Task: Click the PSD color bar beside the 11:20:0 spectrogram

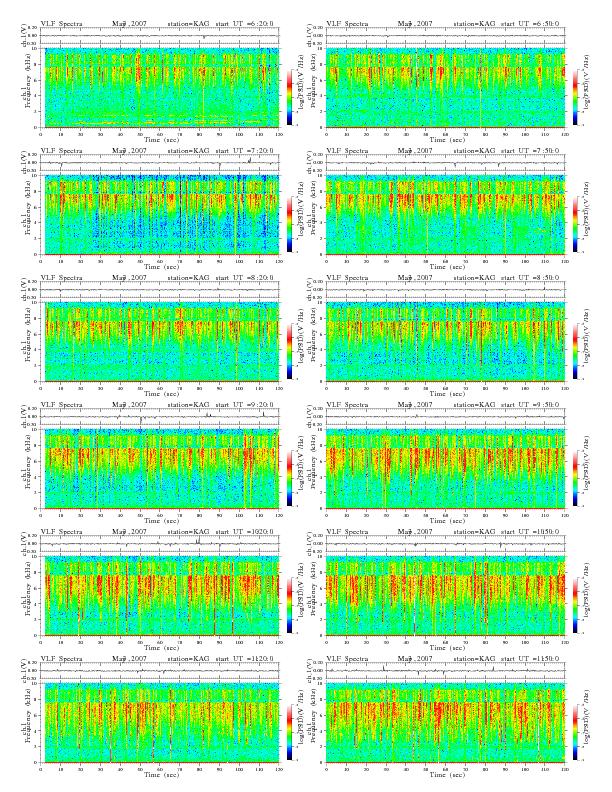Action: pyautogui.click(x=289, y=732)
